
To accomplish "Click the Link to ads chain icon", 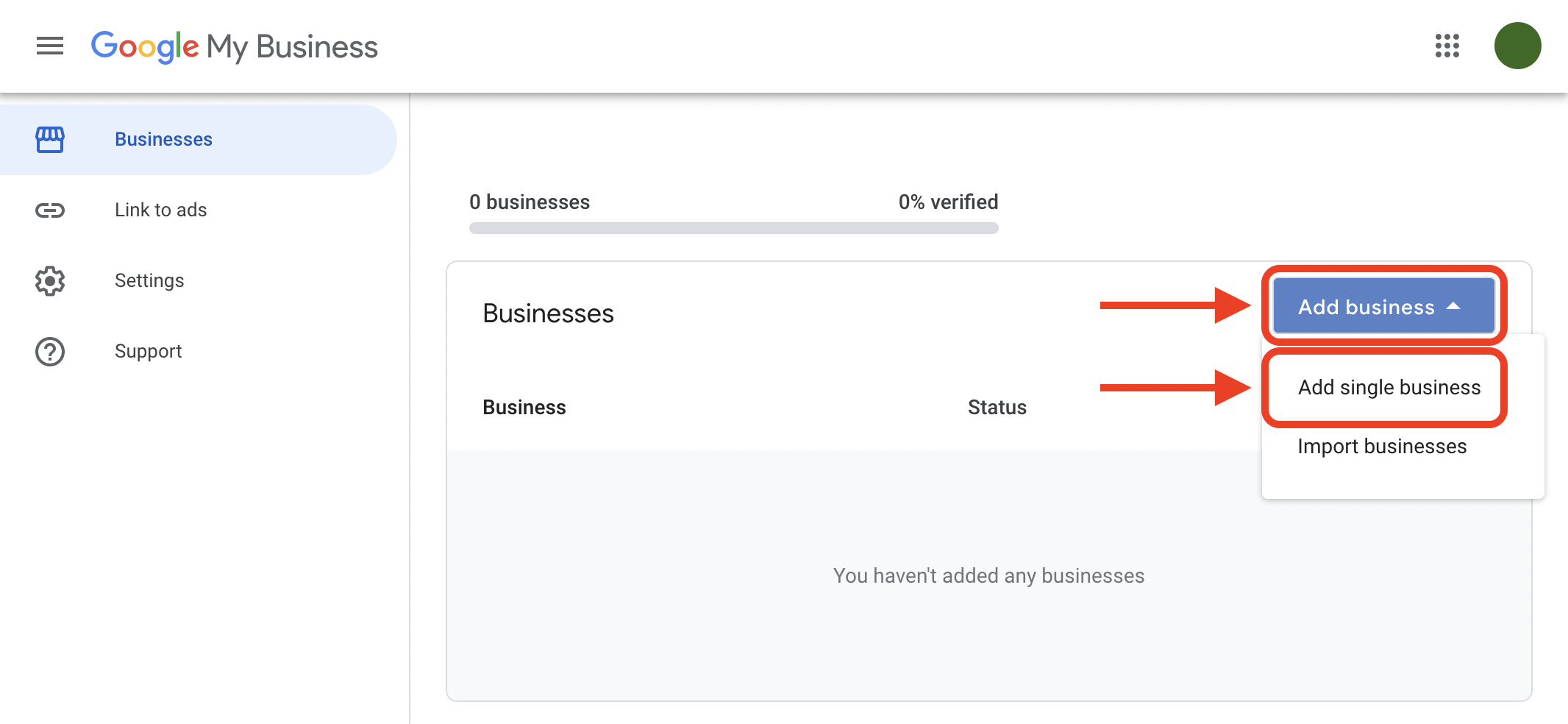I will (x=49, y=210).
